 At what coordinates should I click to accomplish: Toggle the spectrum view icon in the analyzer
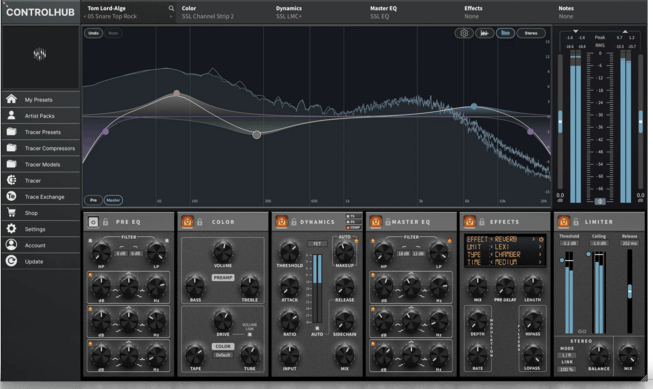pos(505,33)
